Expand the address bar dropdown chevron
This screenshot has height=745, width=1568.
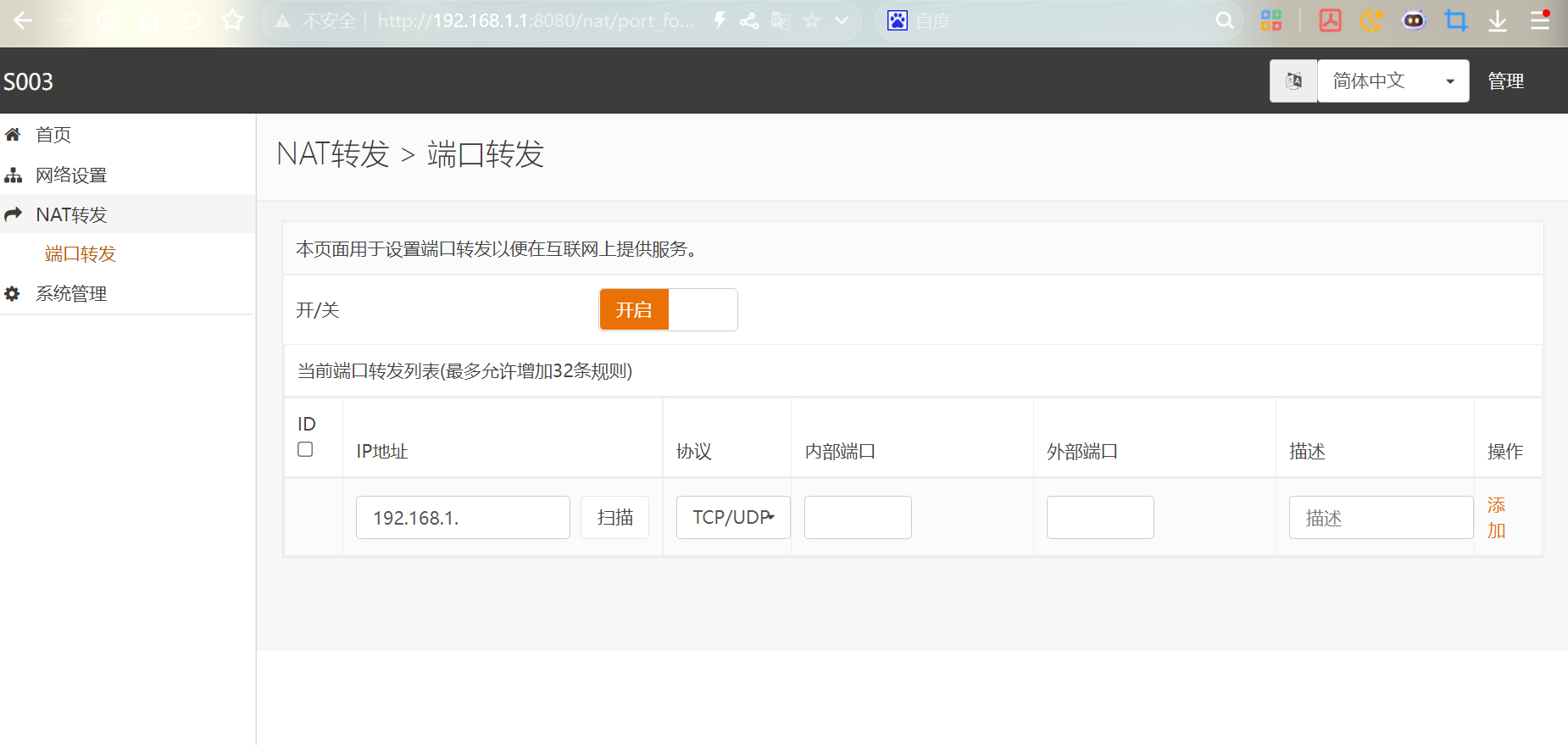(842, 20)
